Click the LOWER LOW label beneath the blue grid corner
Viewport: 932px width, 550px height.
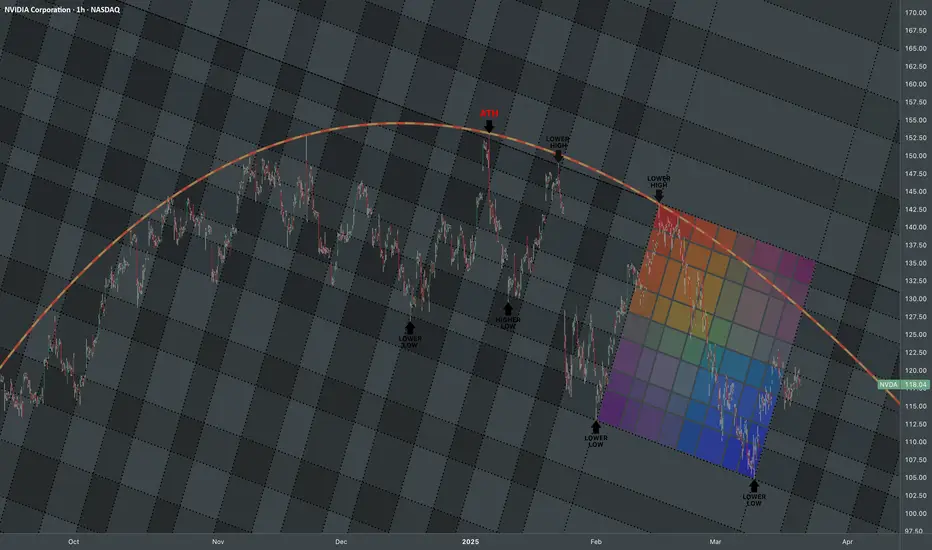coord(754,500)
